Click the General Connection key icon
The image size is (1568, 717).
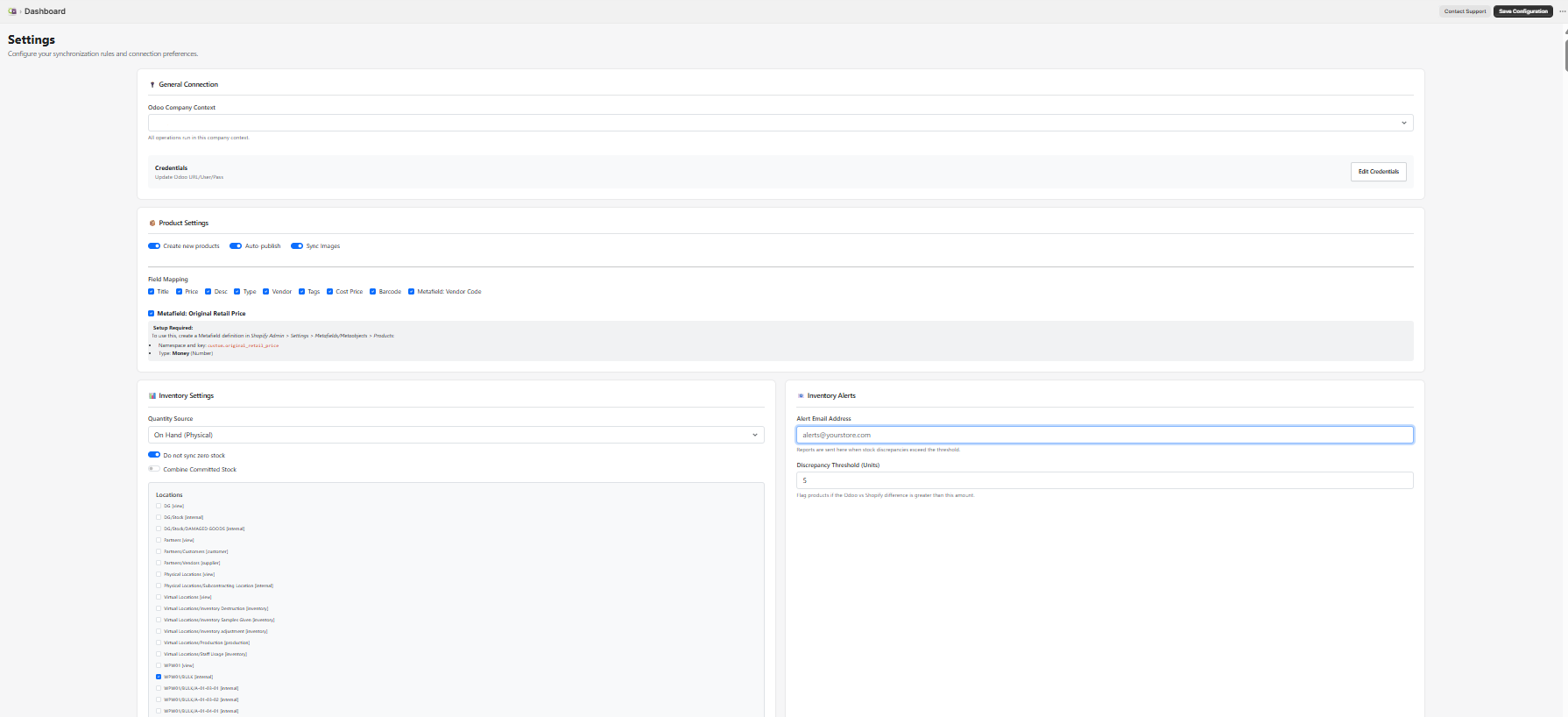152,85
